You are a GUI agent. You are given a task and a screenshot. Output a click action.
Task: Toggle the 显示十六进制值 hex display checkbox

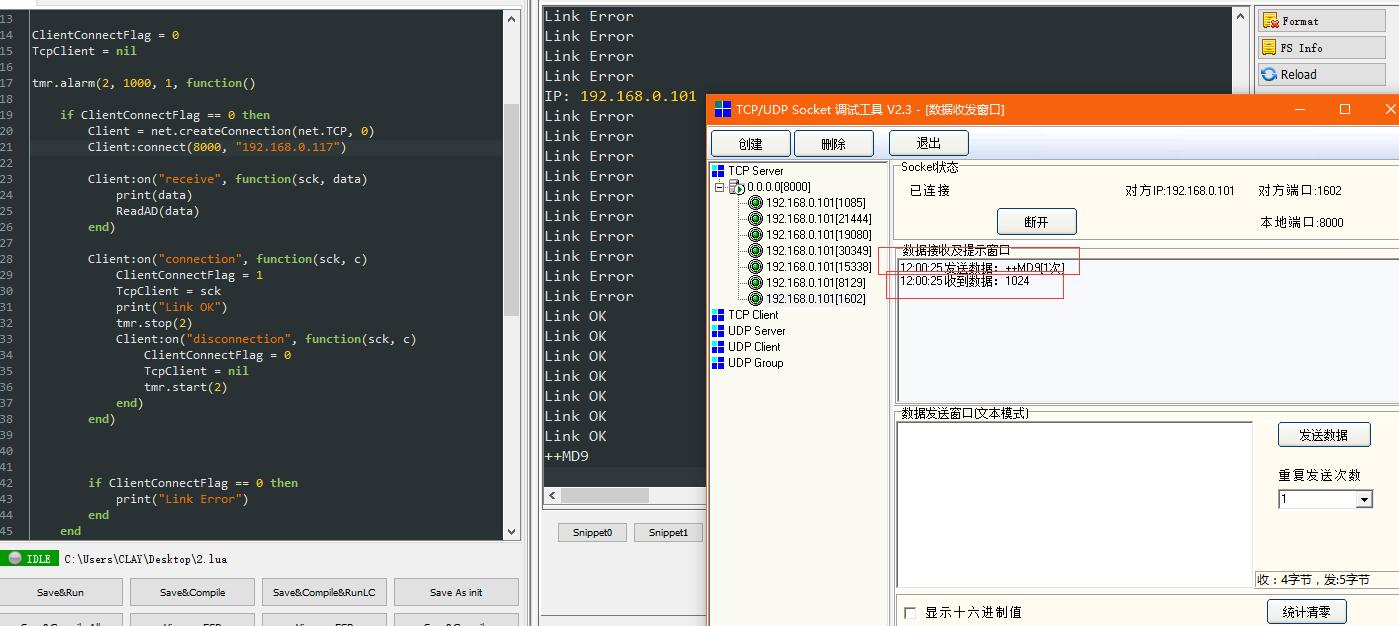pos(910,612)
